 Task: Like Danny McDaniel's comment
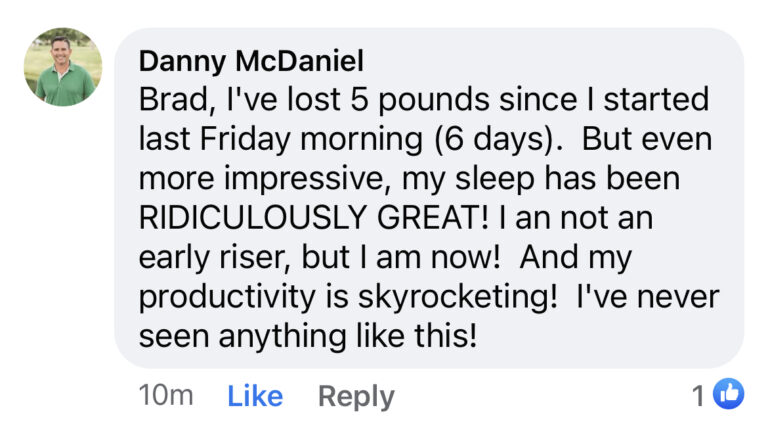pyautogui.click(x=255, y=396)
